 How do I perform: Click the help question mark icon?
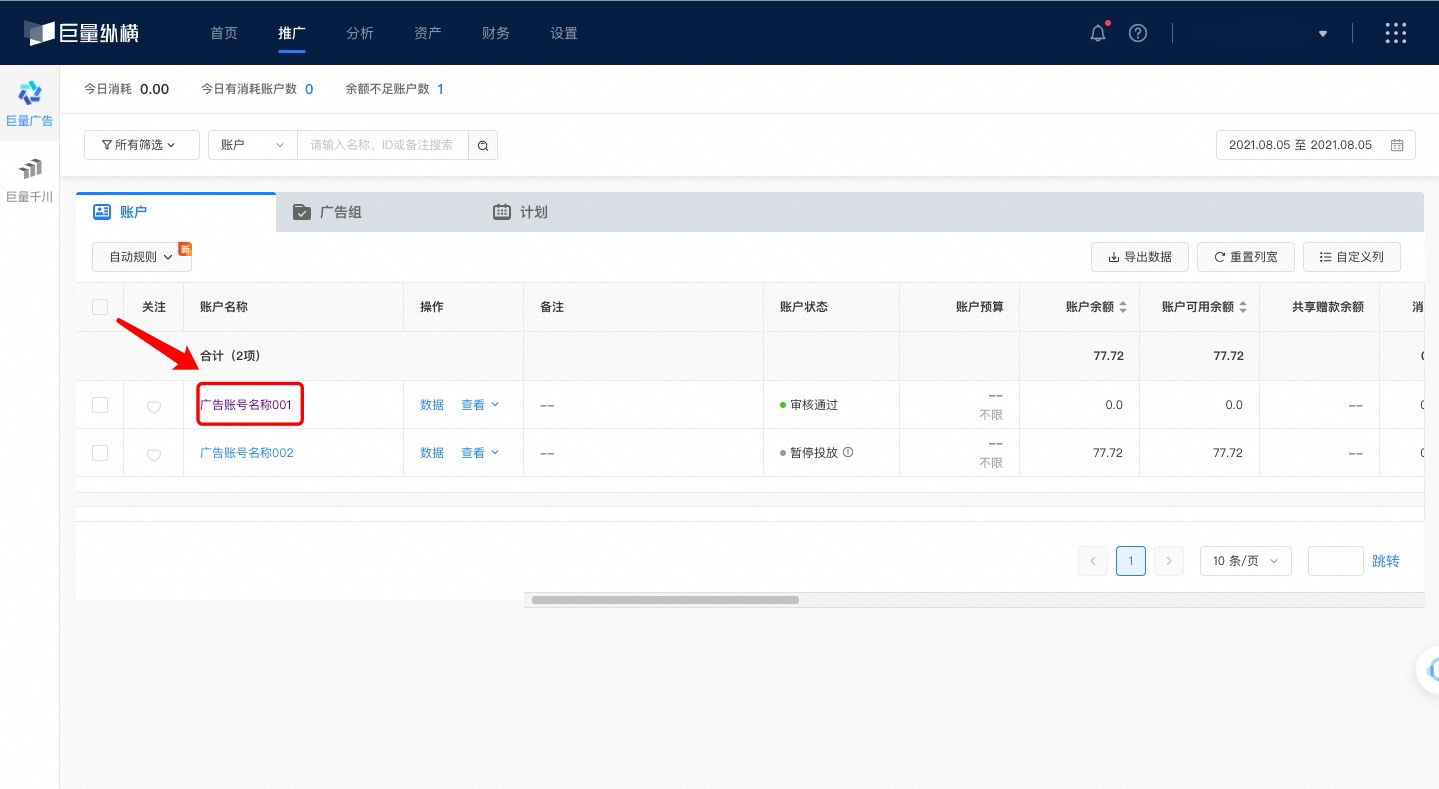[1137, 32]
